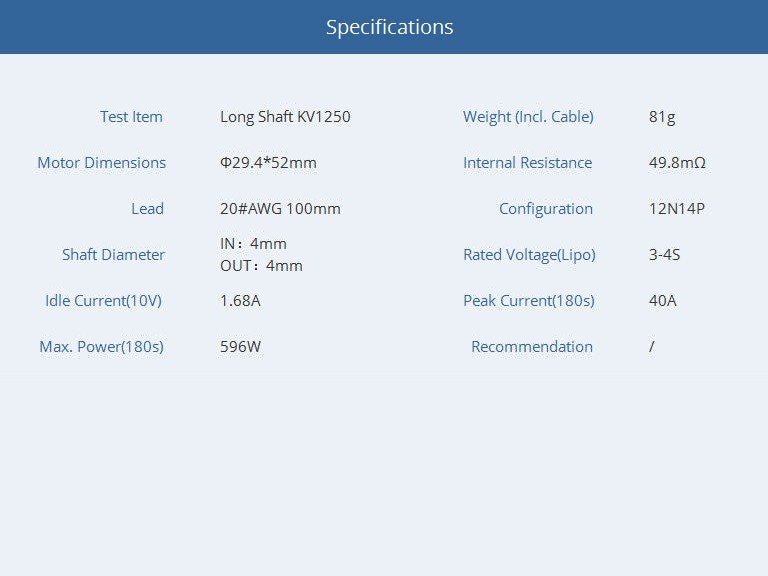
Task: Select the Shaft Diameter label
Action: [x=113, y=255]
